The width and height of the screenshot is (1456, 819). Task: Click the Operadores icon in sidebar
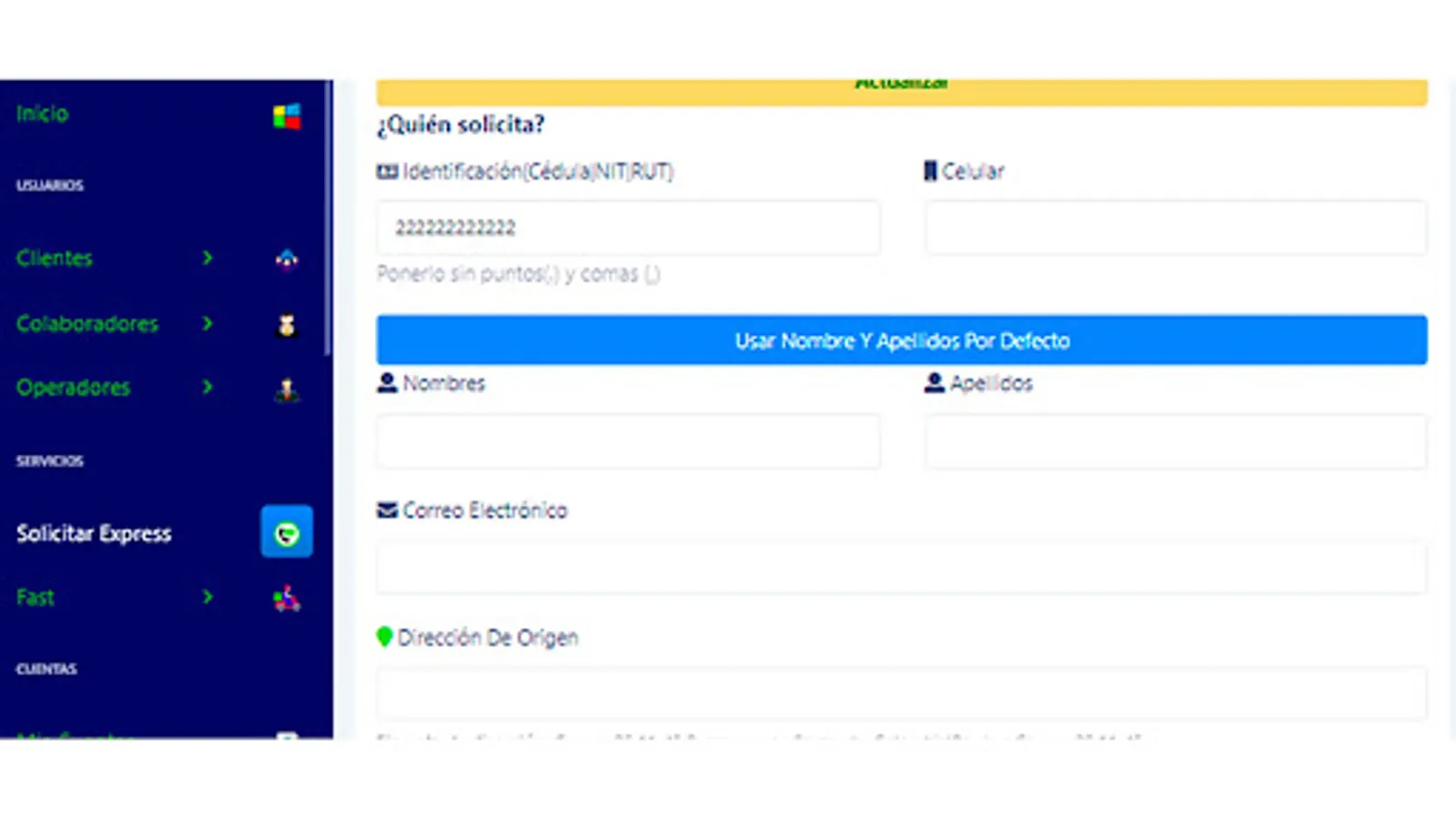(x=287, y=389)
